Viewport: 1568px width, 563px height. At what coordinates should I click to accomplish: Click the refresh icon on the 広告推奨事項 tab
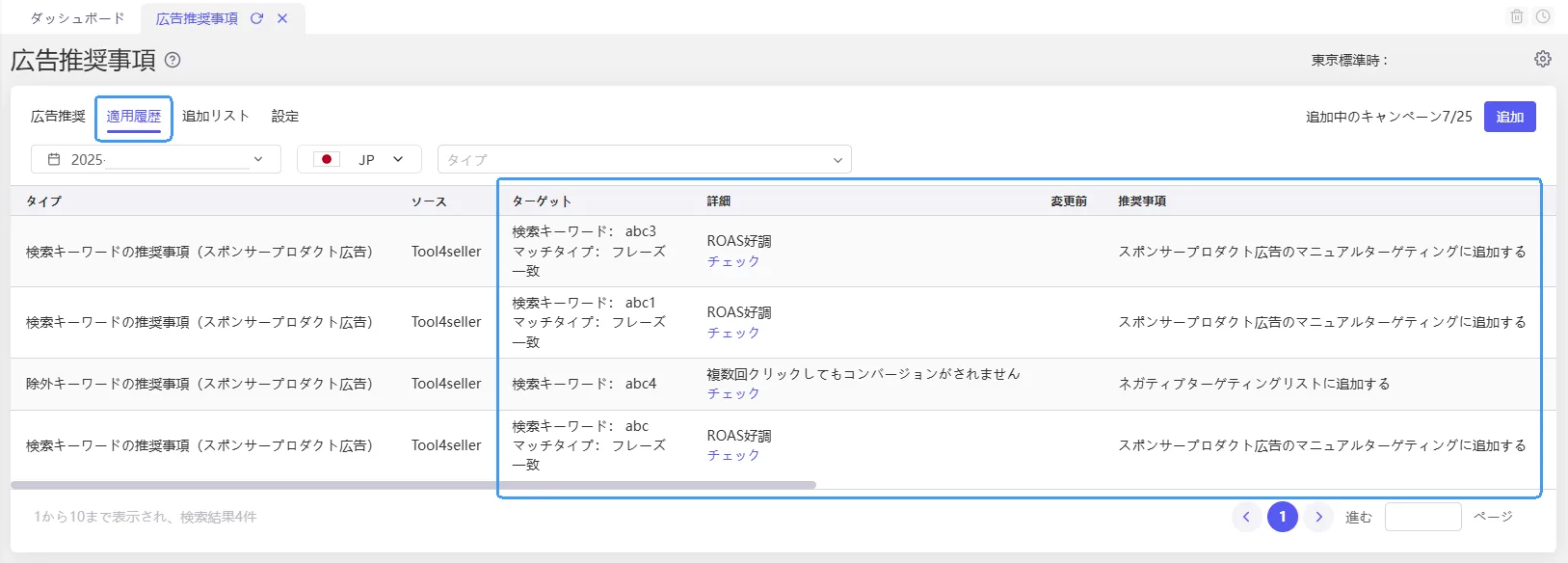pos(256,18)
